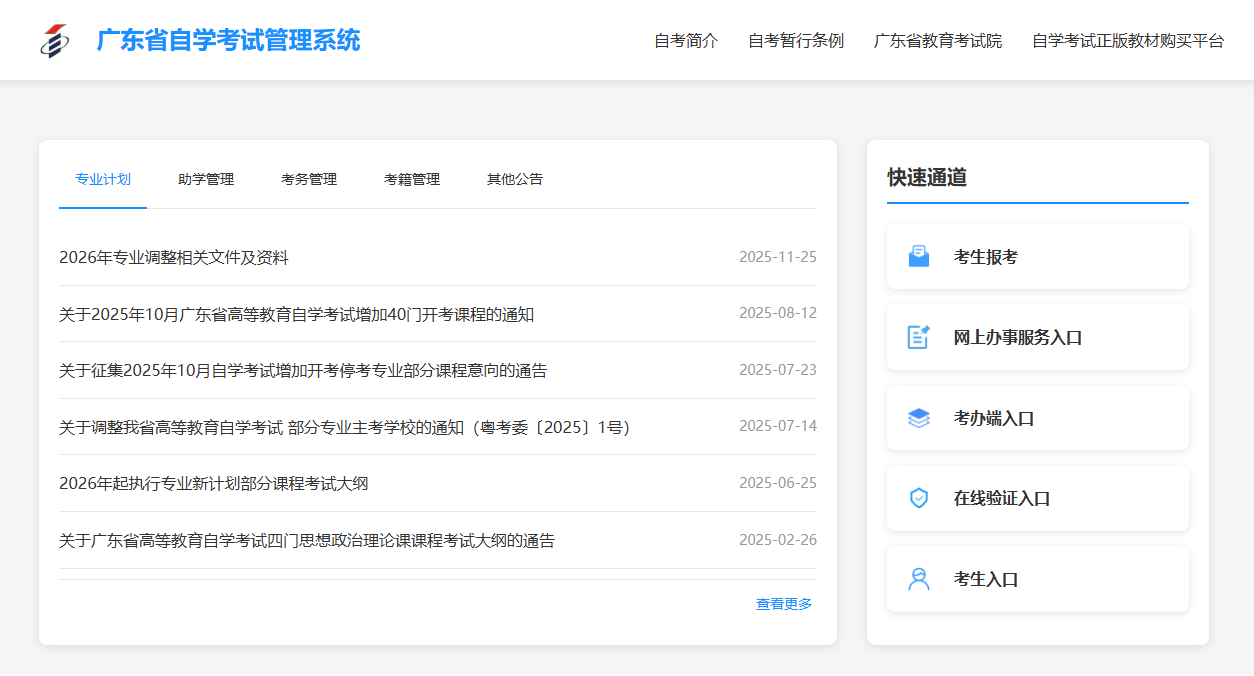Viewport: 1254px width, 676px height.
Task: Read 2026年起执行专业新计划部分课程考试大纲
Action: tap(214, 484)
